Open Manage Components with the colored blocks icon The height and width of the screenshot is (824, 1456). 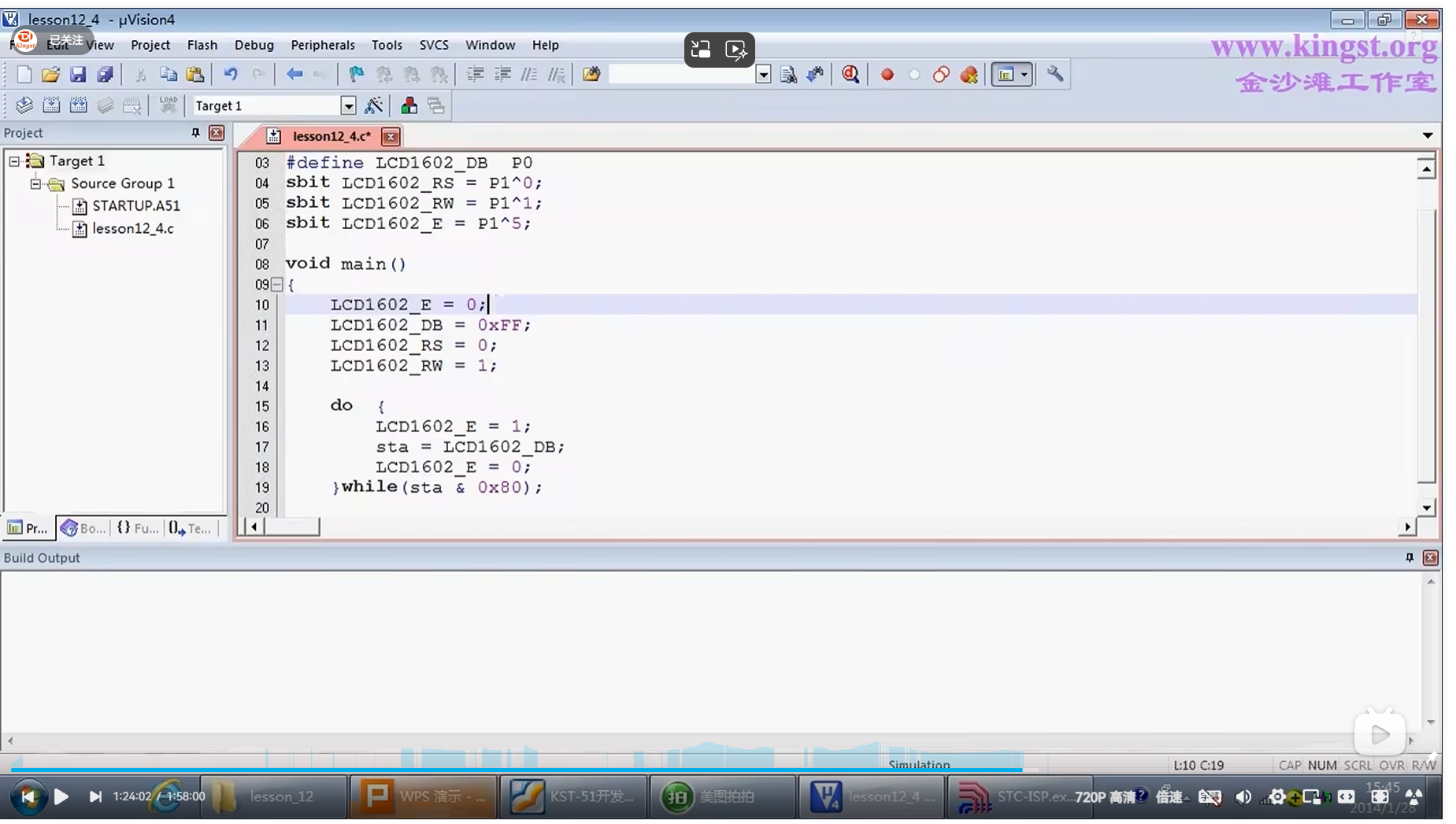click(x=409, y=105)
